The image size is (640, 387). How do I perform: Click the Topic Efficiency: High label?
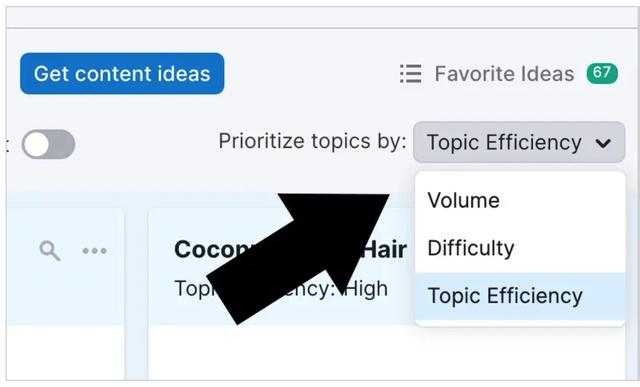pos(281,289)
